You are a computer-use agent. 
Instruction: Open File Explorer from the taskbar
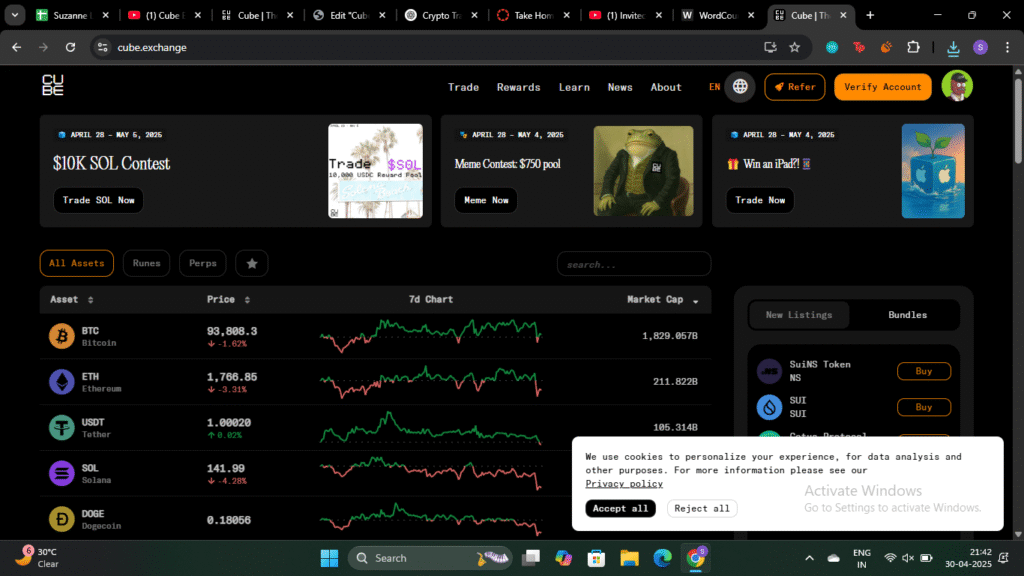click(x=630, y=558)
